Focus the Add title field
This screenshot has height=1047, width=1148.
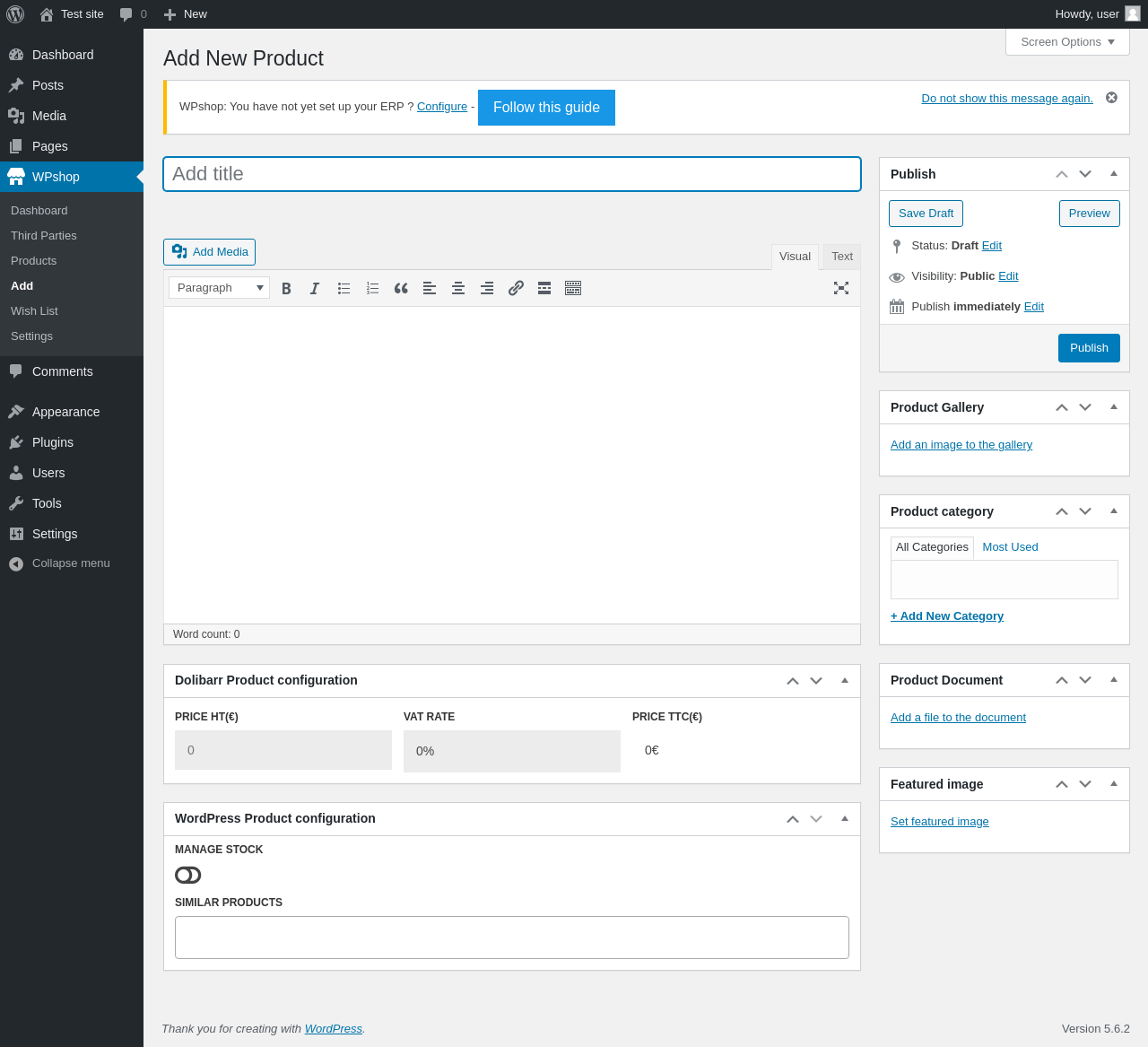tap(512, 174)
